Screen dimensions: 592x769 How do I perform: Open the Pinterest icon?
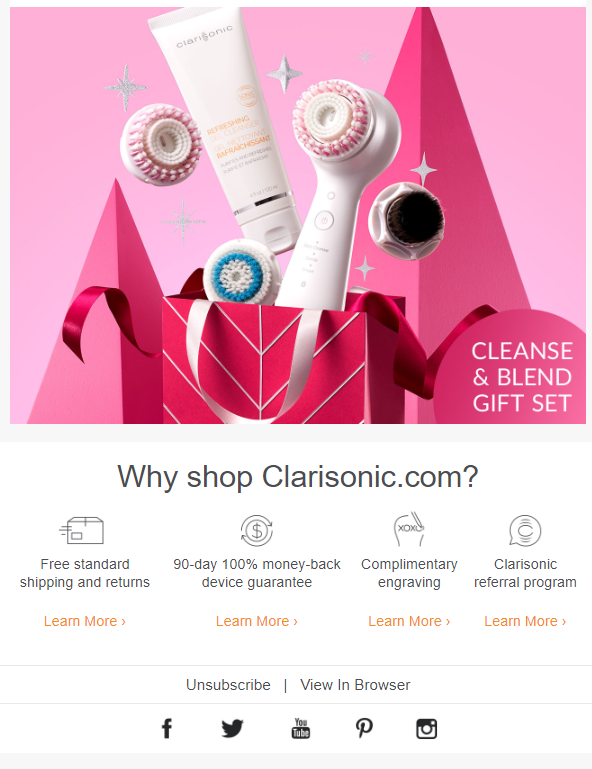click(x=364, y=728)
